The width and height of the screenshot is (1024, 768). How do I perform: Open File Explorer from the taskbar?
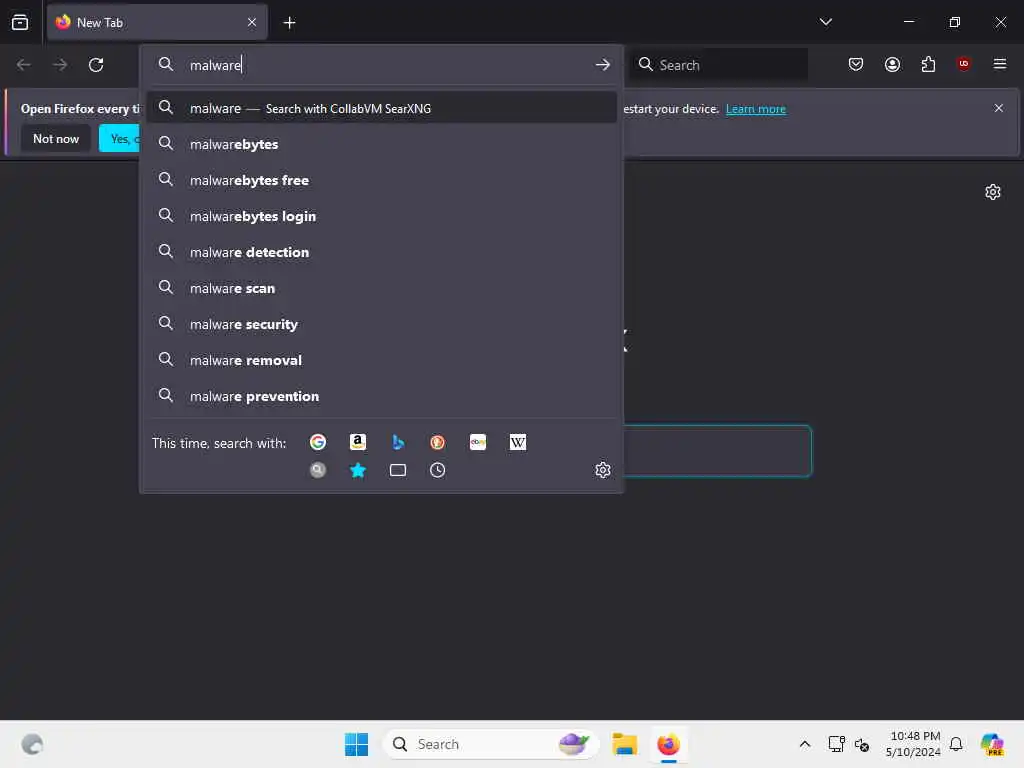[x=624, y=744]
